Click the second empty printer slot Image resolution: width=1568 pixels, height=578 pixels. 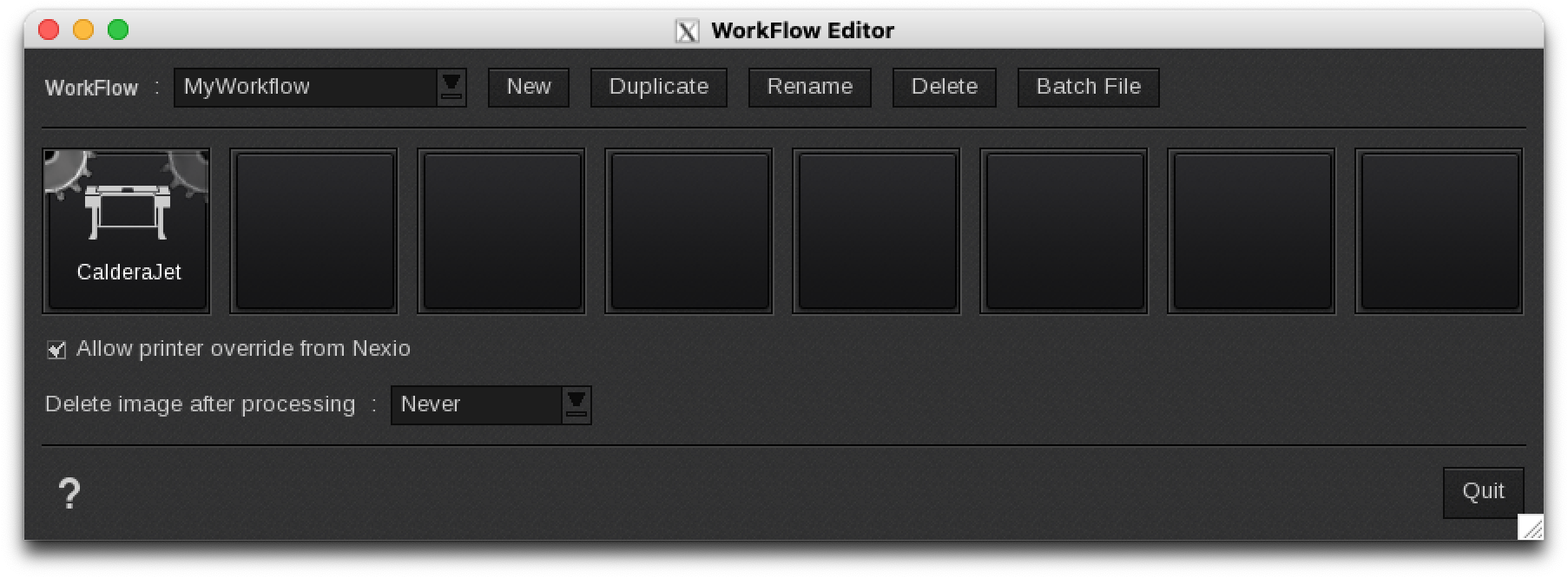point(501,230)
